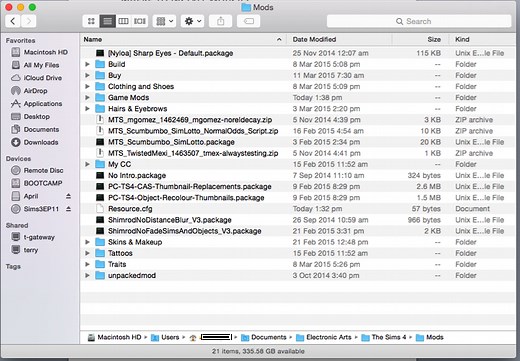
Task: Switch to column view
Action: coord(123,21)
